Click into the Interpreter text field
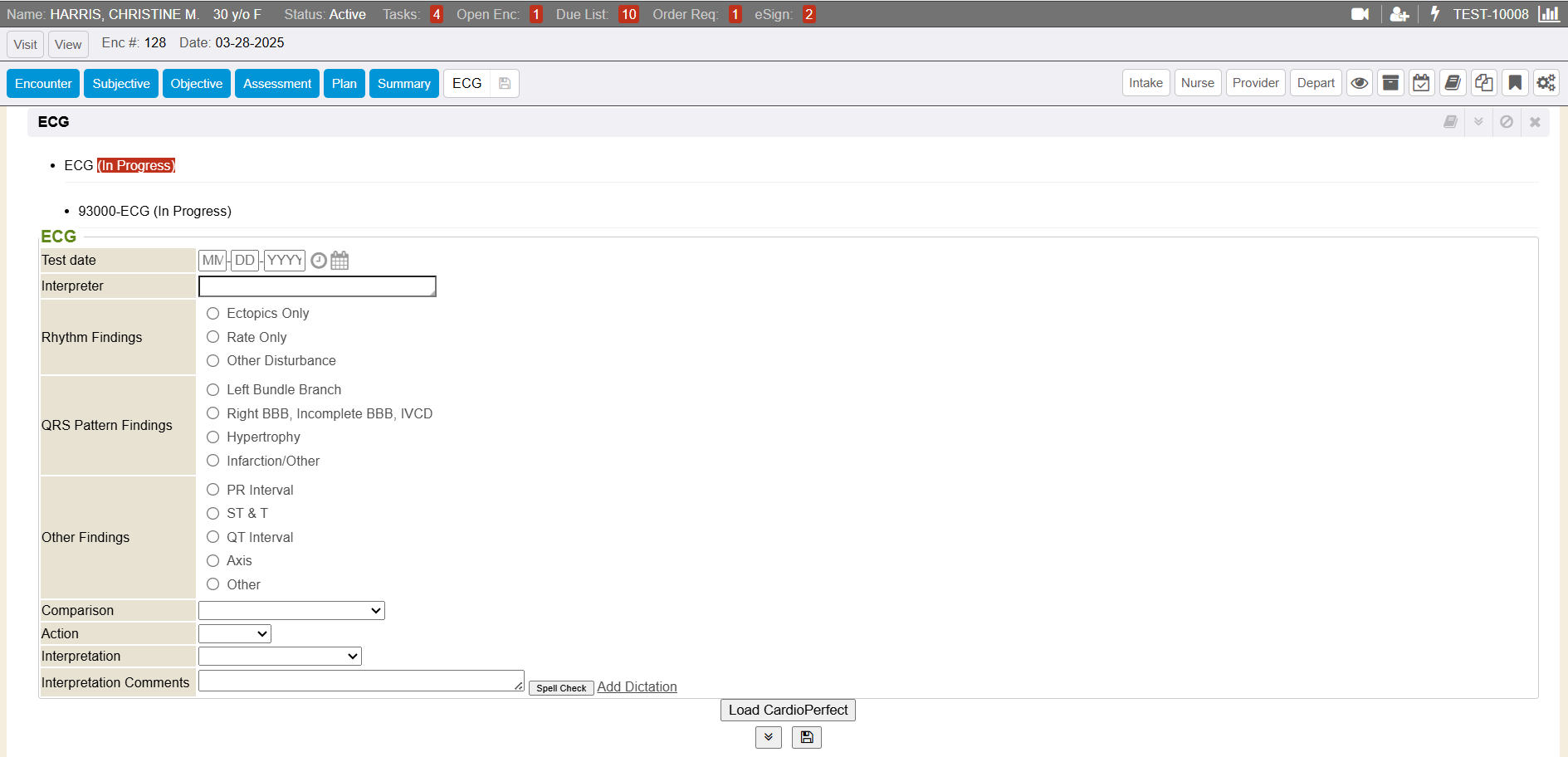Viewport: 1568px width, 757px height. tap(317, 286)
